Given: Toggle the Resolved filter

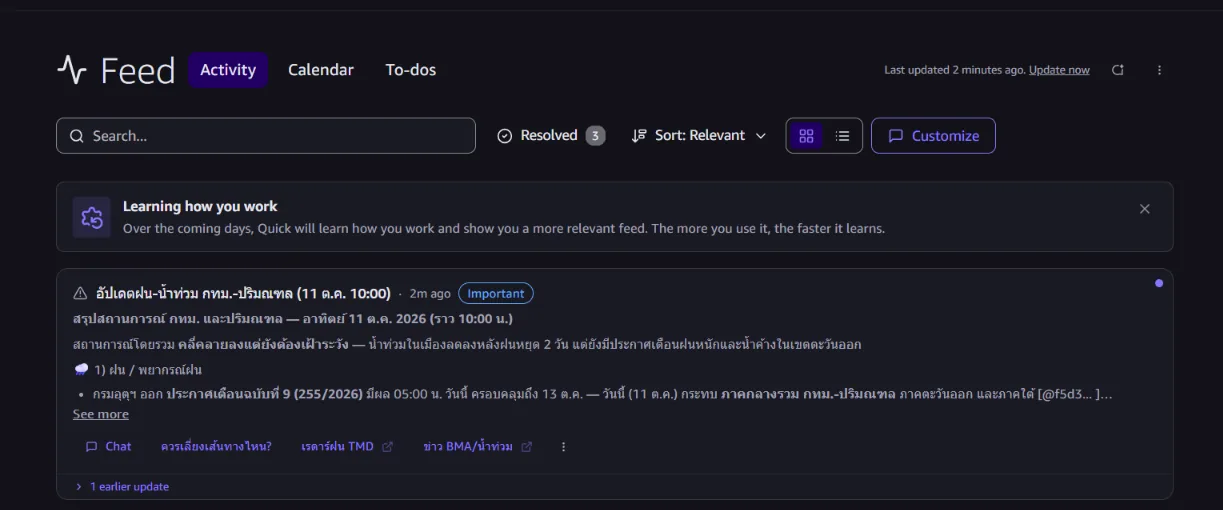Looking at the screenshot, I should tap(551, 136).
